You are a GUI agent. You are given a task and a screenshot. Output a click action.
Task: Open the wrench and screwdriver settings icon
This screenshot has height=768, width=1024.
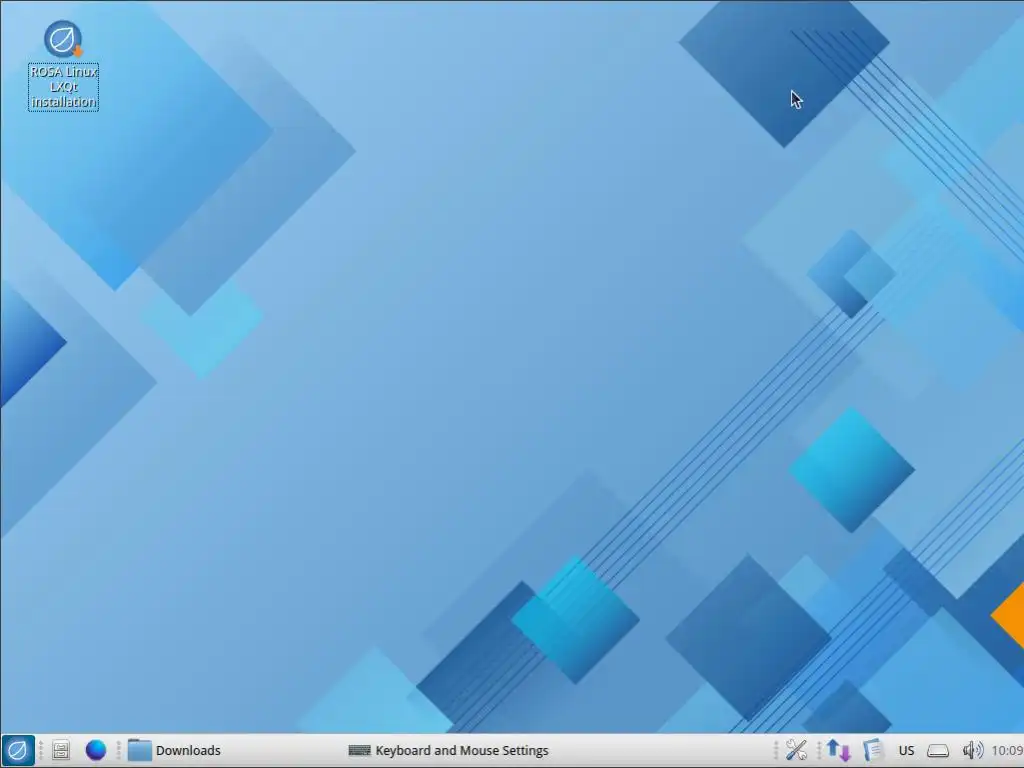tap(796, 750)
